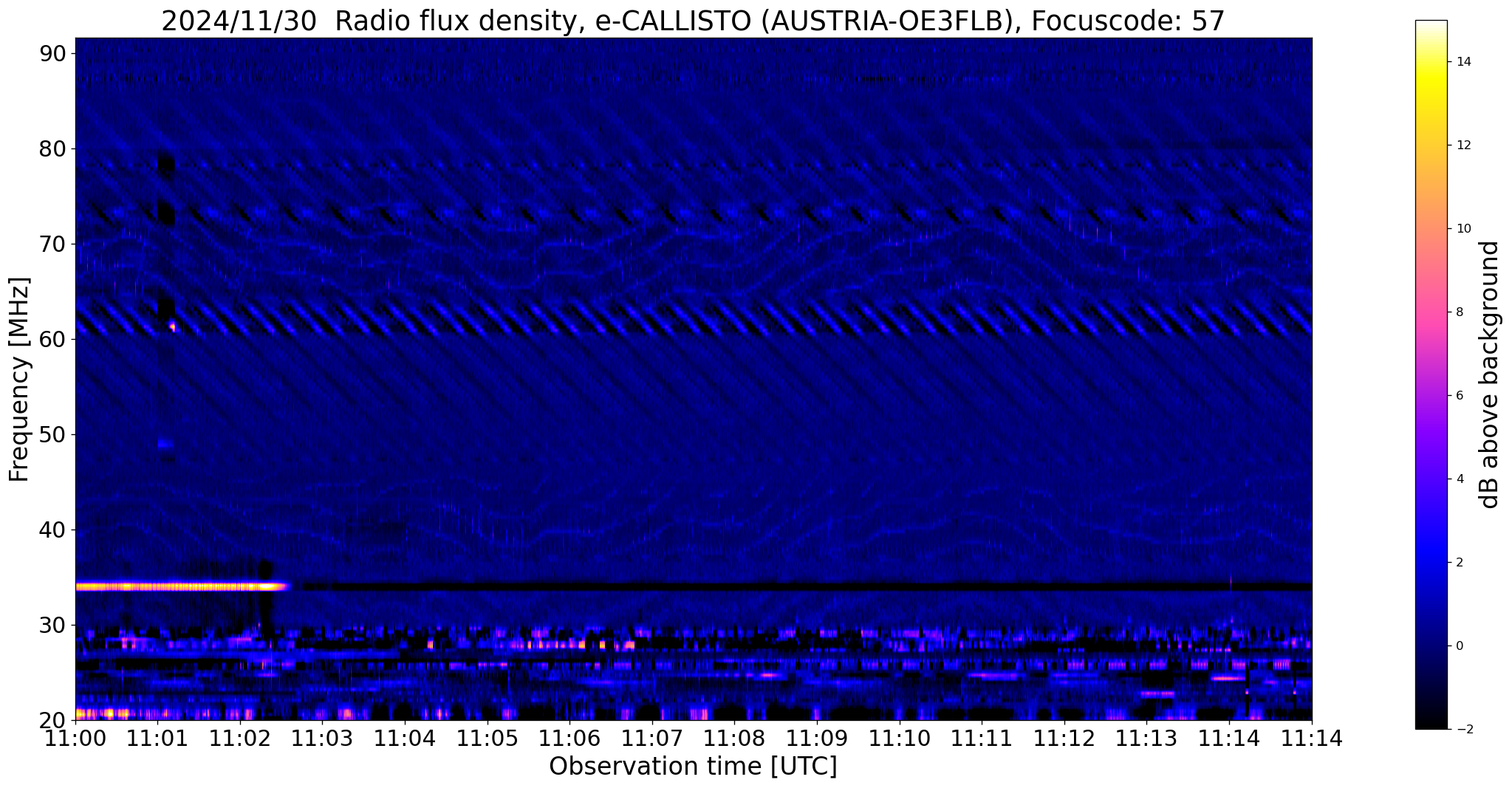Click the plot title mentioning e-CALLISTO AUSTRIA-OE3FLB
Image resolution: width=1512 pixels, height=788 pixels.
coord(693,21)
